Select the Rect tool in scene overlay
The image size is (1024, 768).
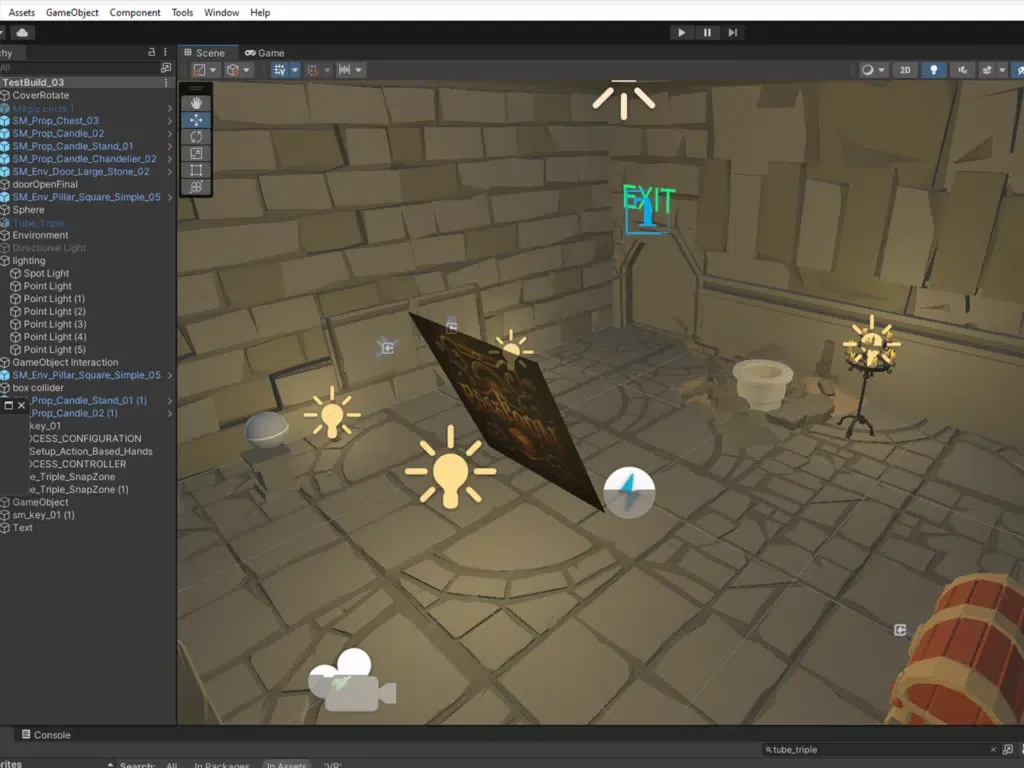196,170
